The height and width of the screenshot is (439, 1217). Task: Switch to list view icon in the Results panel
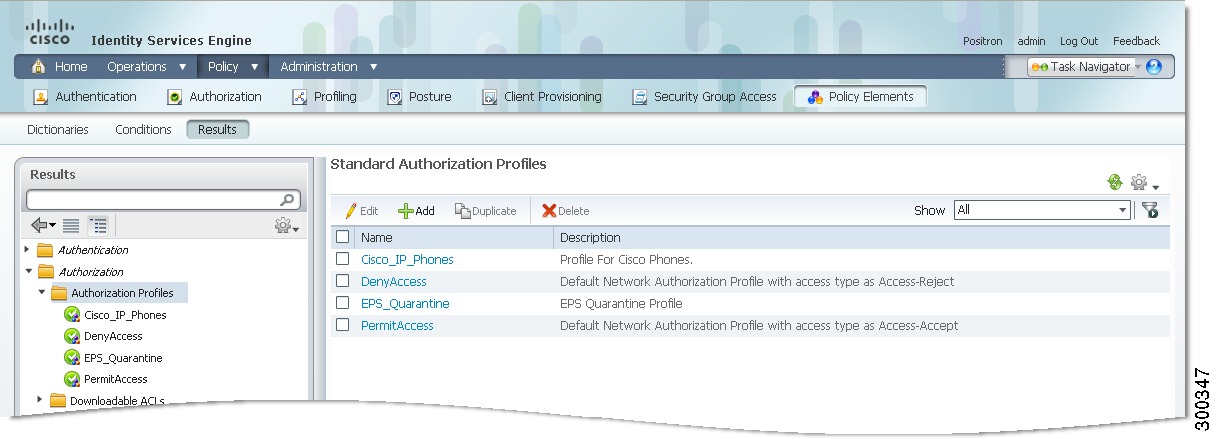coord(72,226)
